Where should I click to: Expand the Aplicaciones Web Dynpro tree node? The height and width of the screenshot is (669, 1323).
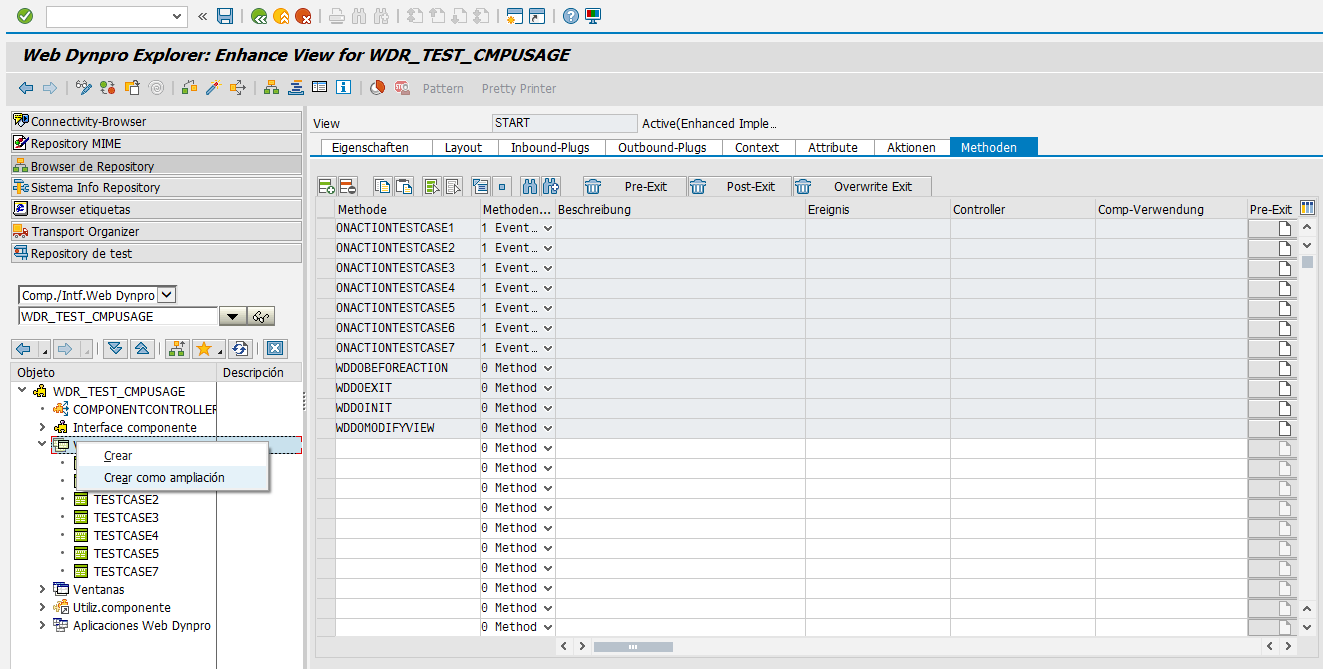pos(42,625)
